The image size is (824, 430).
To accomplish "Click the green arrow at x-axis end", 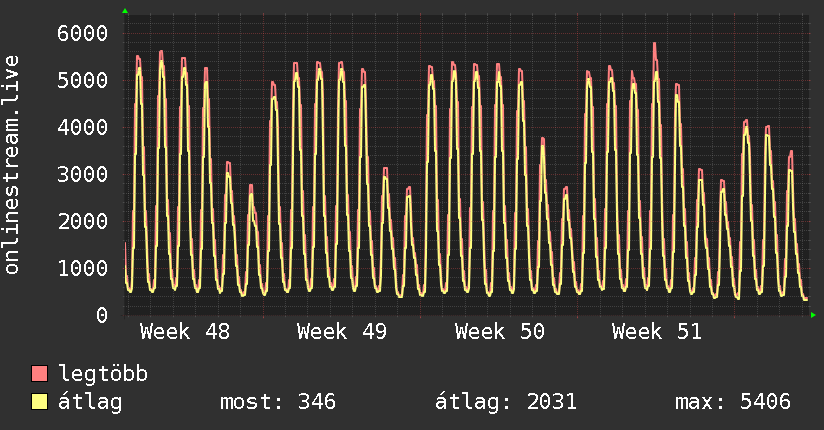I will pyautogui.click(x=813, y=315).
